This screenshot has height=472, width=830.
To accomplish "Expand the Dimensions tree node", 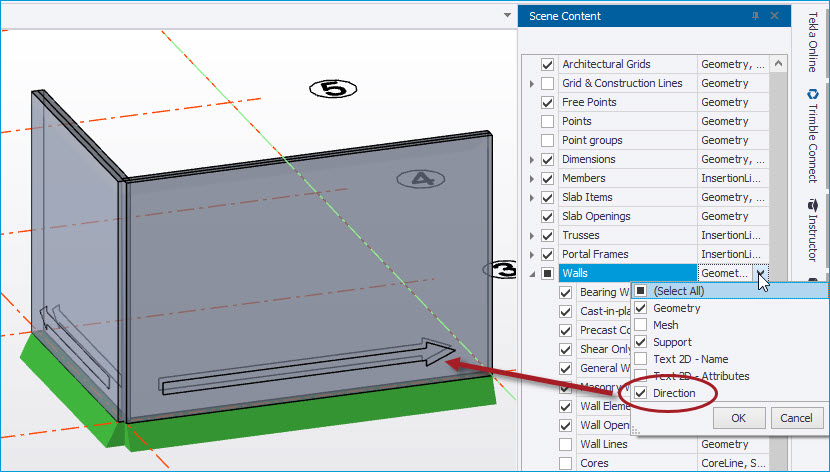I will [532, 159].
